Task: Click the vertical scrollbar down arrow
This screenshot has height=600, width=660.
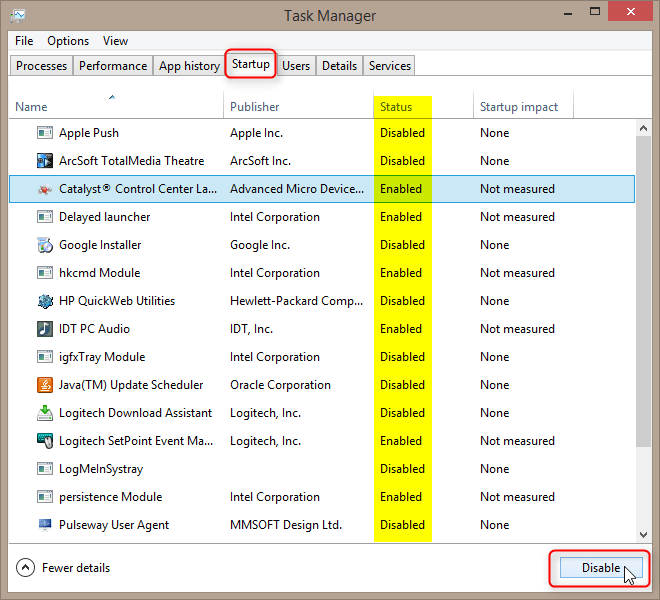Action: tap(644, 536)
